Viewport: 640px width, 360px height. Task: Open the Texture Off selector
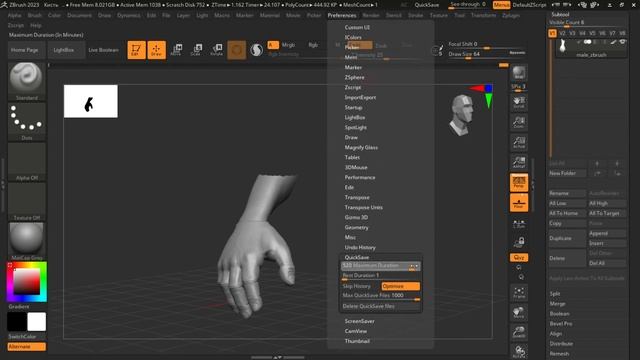[27, 202]
